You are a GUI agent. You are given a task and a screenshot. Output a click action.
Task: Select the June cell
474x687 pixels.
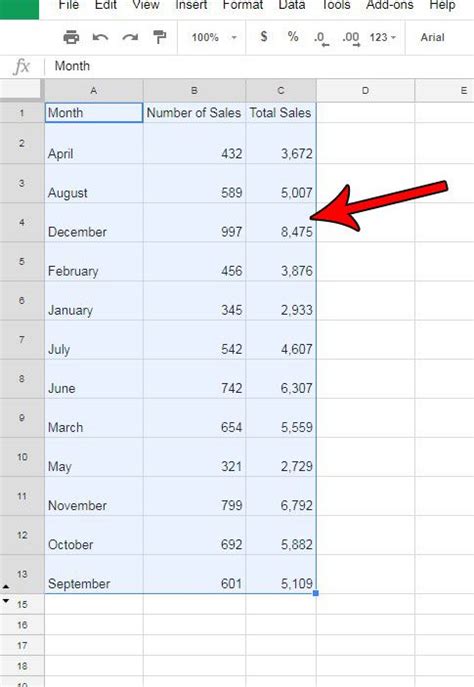[94, 379]
